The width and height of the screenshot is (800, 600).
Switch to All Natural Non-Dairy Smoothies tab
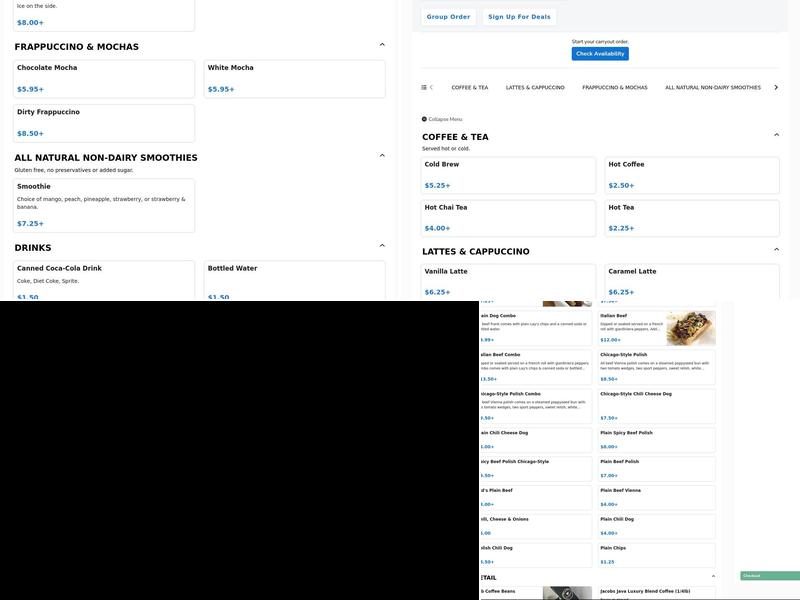click(712, 87)
